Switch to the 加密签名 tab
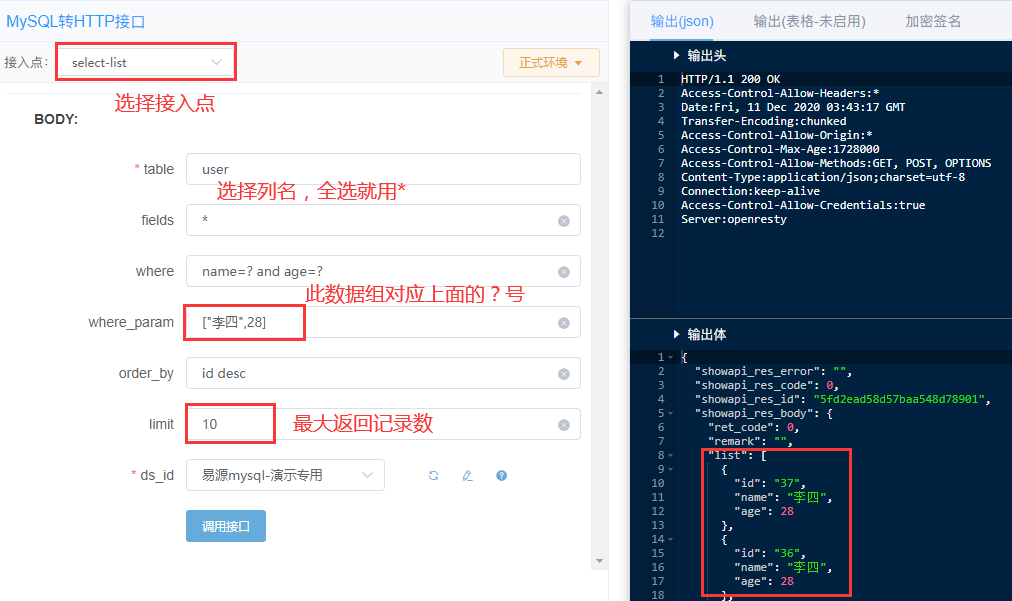 [933, 21]
